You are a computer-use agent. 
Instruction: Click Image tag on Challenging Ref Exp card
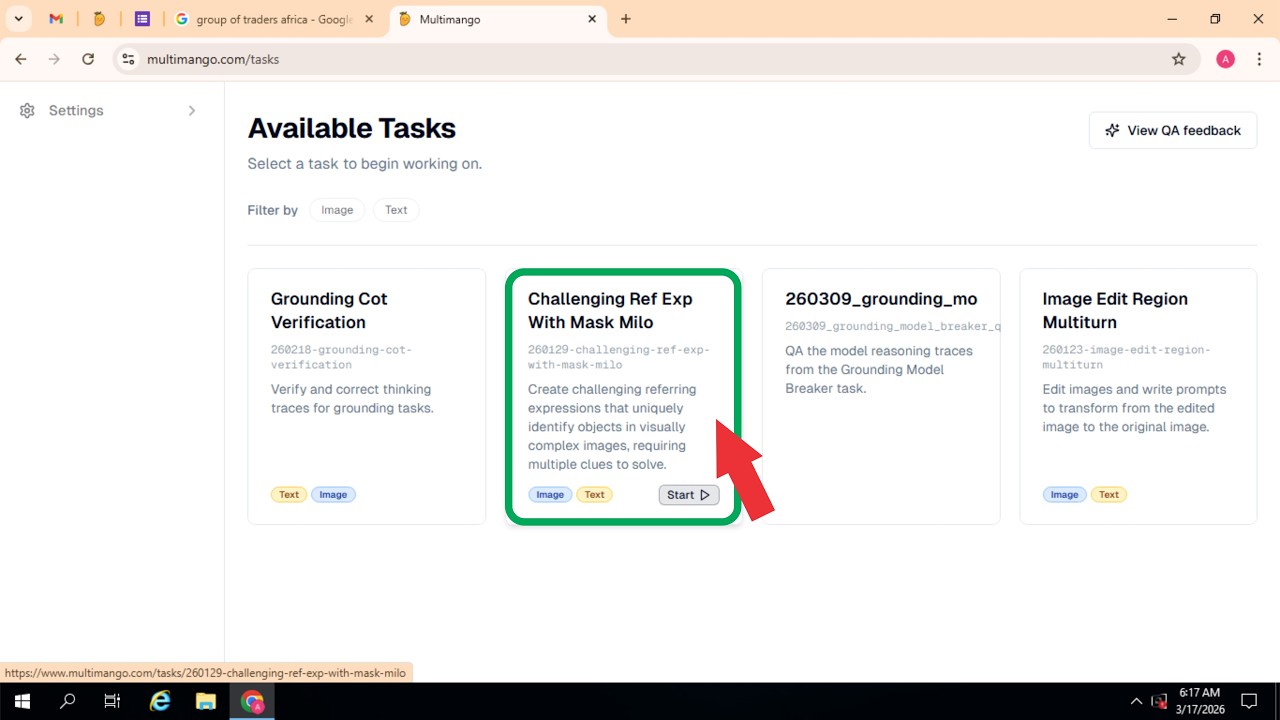(x=550, y=495)
